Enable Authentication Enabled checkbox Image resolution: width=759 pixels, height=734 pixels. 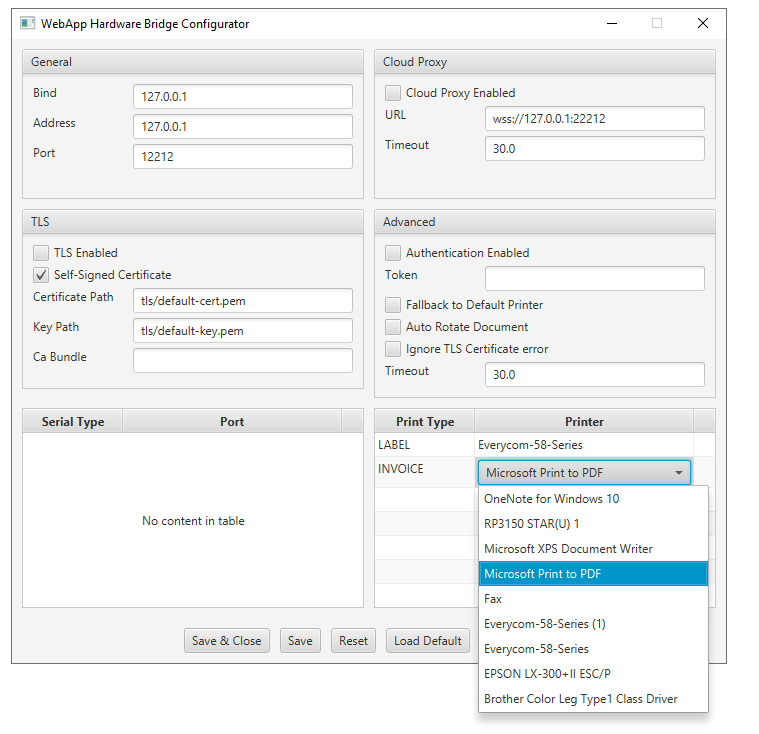pos(393,253)
